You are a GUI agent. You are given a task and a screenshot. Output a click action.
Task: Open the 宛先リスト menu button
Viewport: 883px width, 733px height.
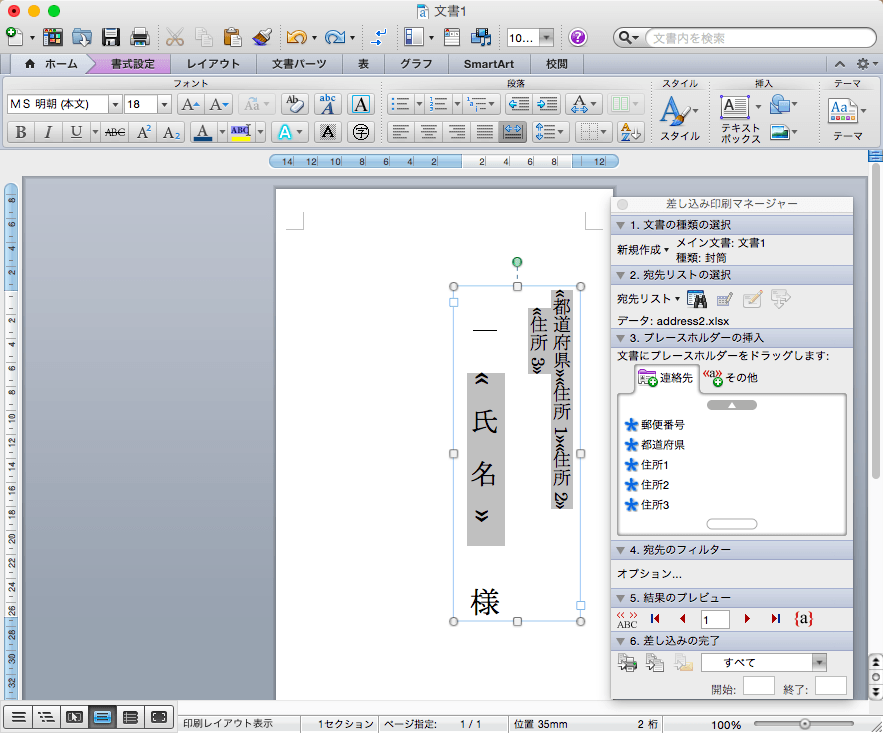[x=643, y=298]
